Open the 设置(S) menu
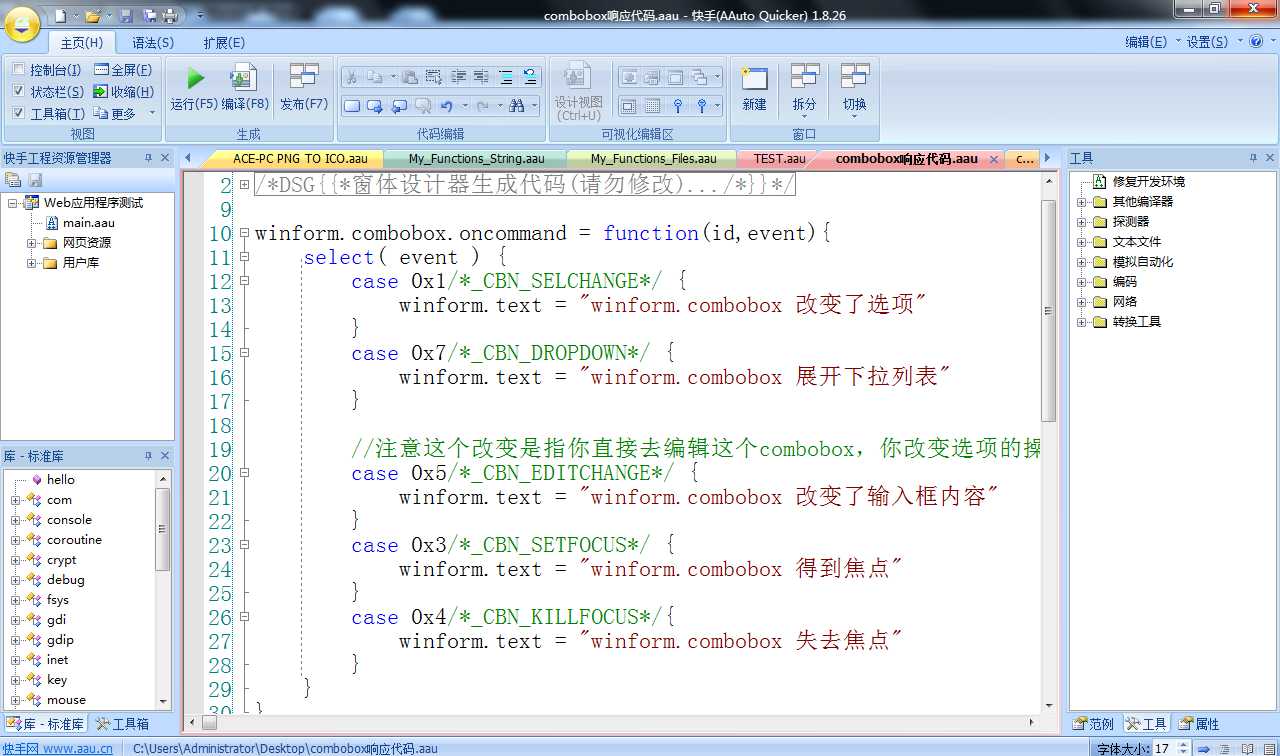 click(1211, 42)
